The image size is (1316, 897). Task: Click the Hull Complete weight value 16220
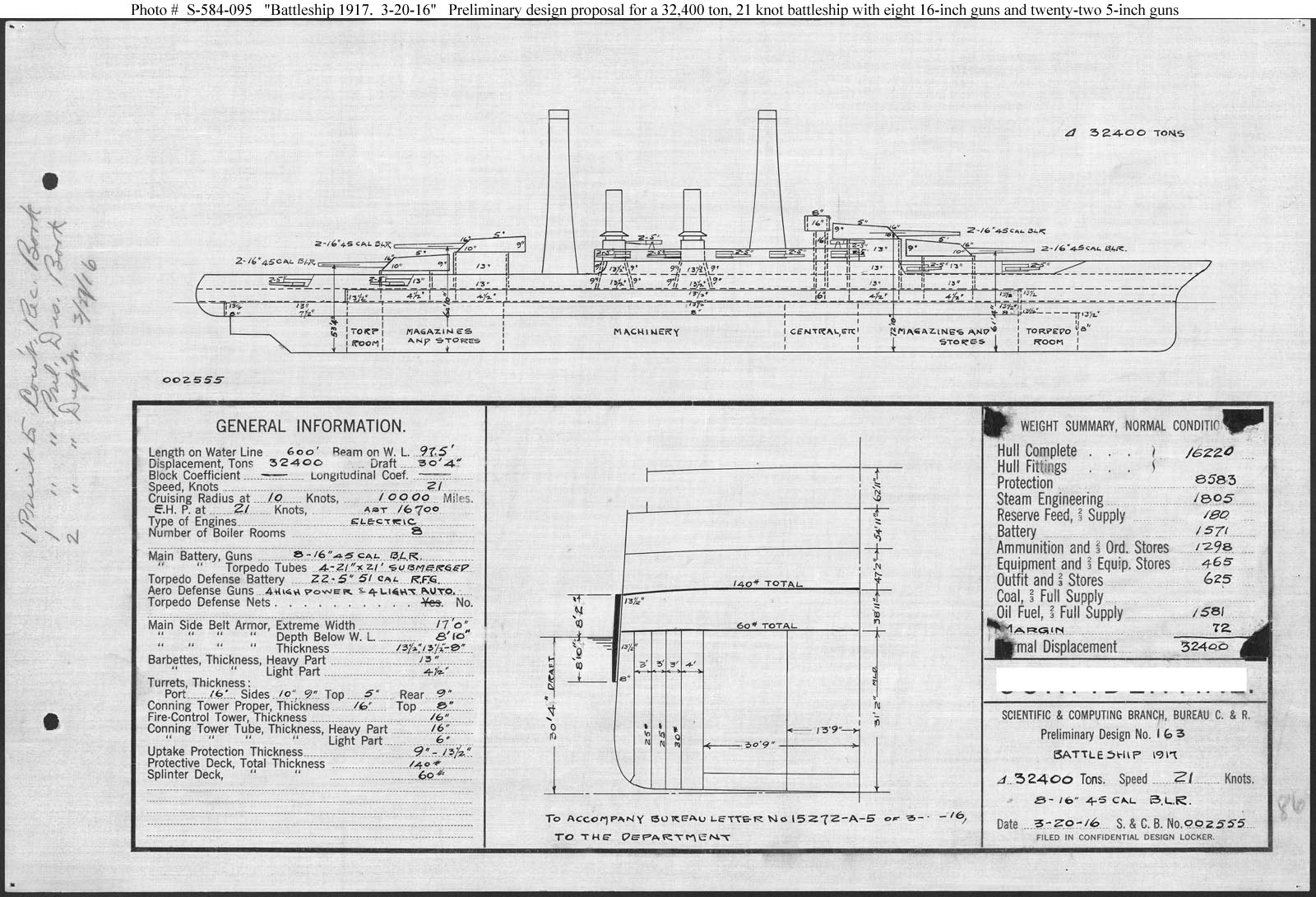point(1209,451)
